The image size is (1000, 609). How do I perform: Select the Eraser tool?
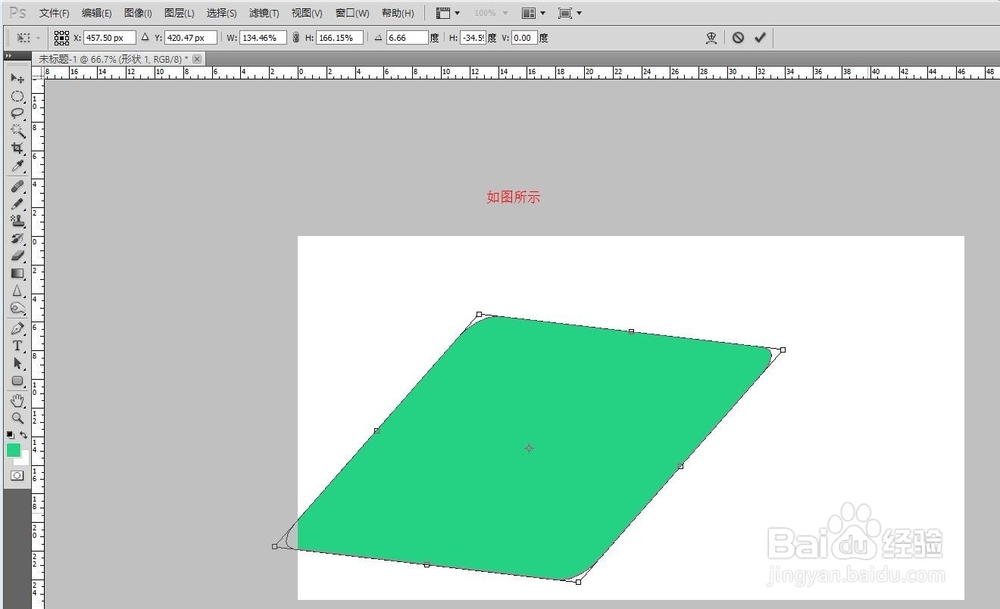click(x=17, y=255)
